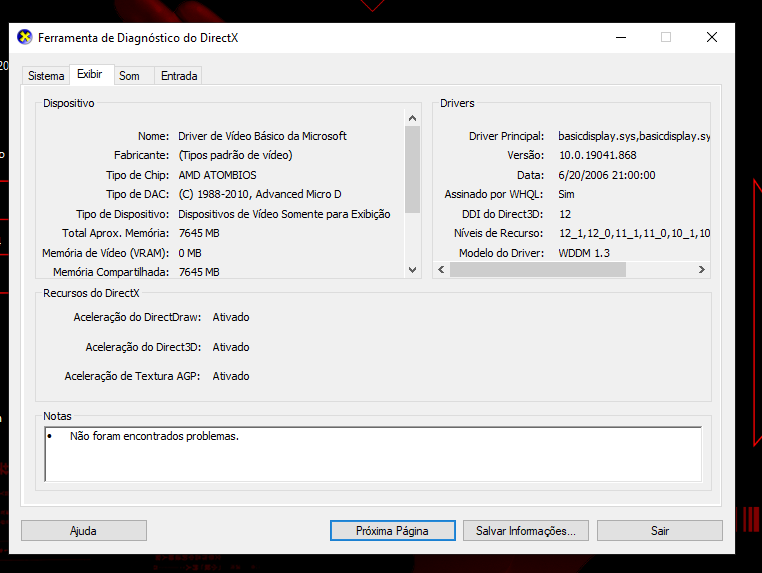Click Dispositivo scrollbar up arrow
The image size is (762, 573).
(413, 118)
